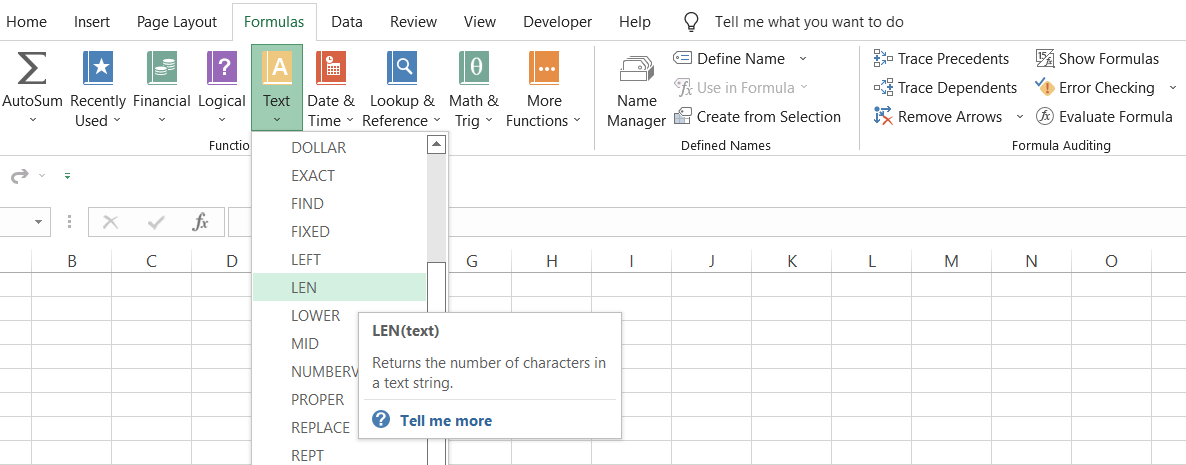Click the function list scroll up arrow
Screen dimensions: 1186x465
[x=436, y=145]
